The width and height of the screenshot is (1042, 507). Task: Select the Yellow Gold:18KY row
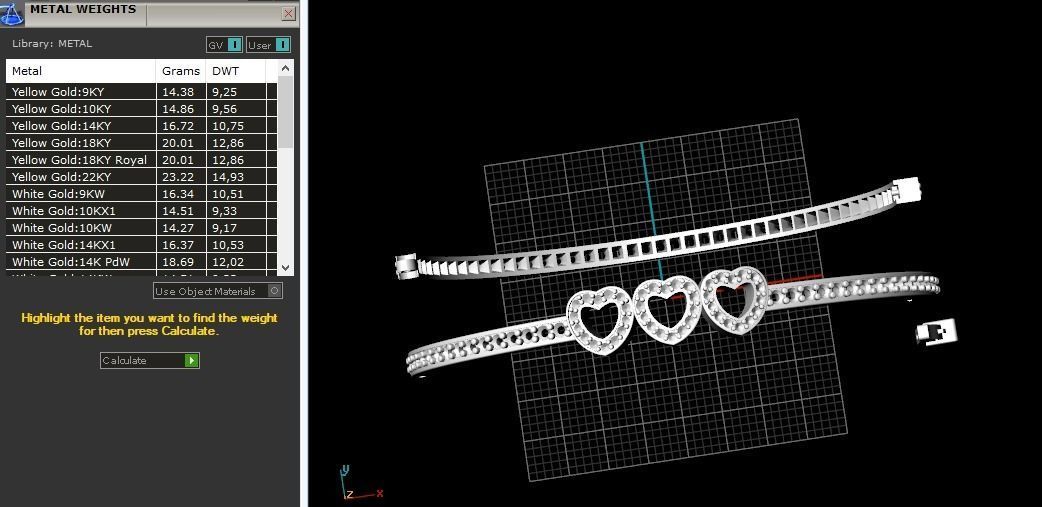[142, 143]
